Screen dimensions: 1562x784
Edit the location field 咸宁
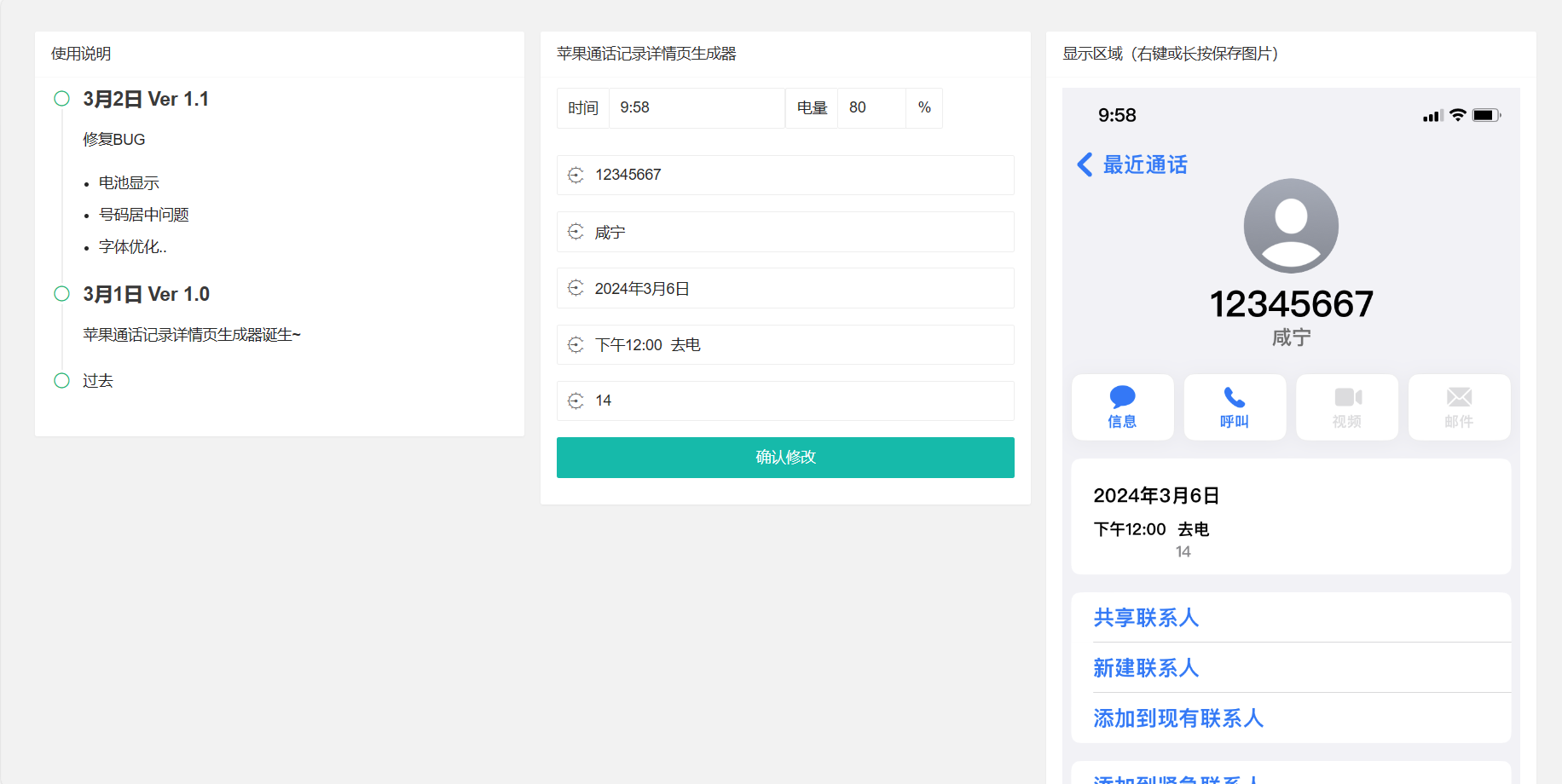coord(785,232)
